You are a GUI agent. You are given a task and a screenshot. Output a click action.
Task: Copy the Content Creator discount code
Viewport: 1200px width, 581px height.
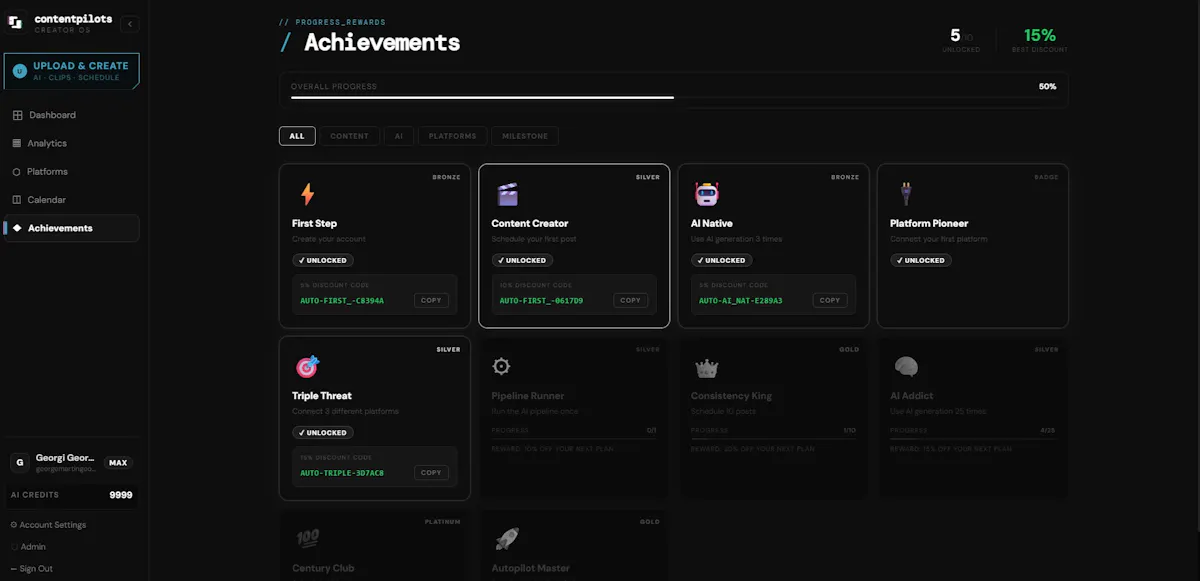(x=630, y=300)
